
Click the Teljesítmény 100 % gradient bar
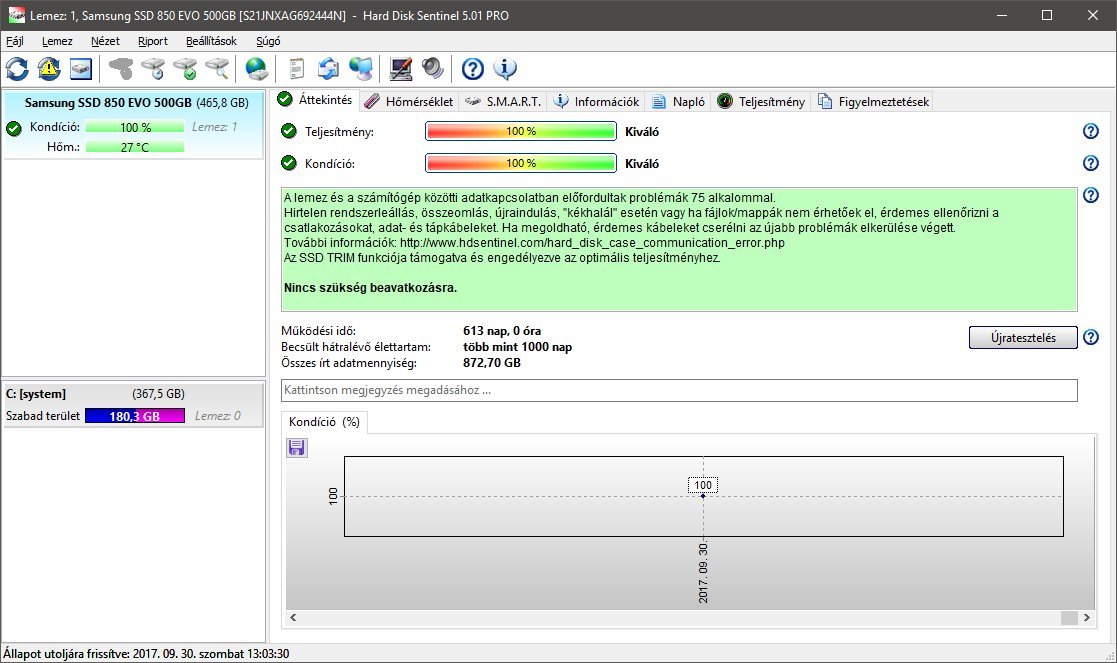521,131
